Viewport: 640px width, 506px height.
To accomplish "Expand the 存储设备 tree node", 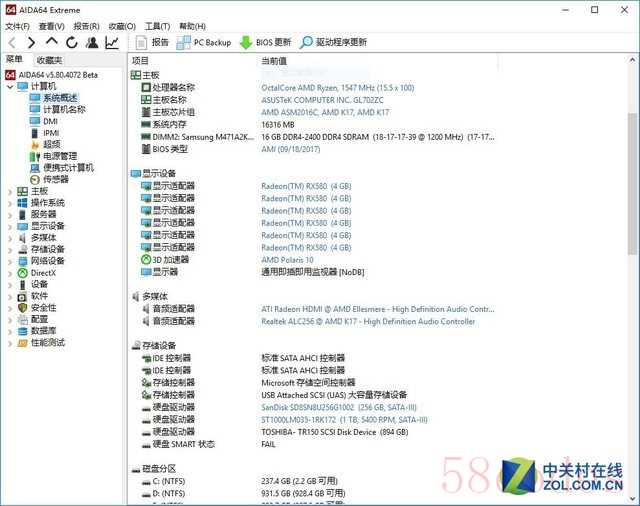I will click(10, 250).
